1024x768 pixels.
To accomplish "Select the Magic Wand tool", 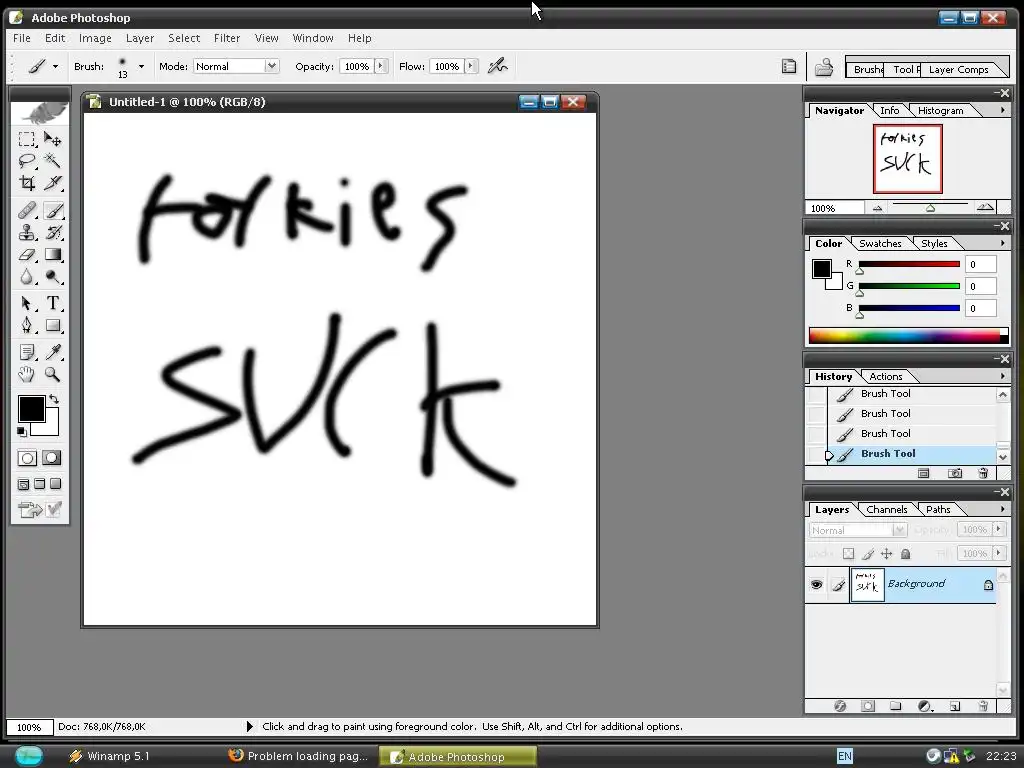I will click(53, 161).
